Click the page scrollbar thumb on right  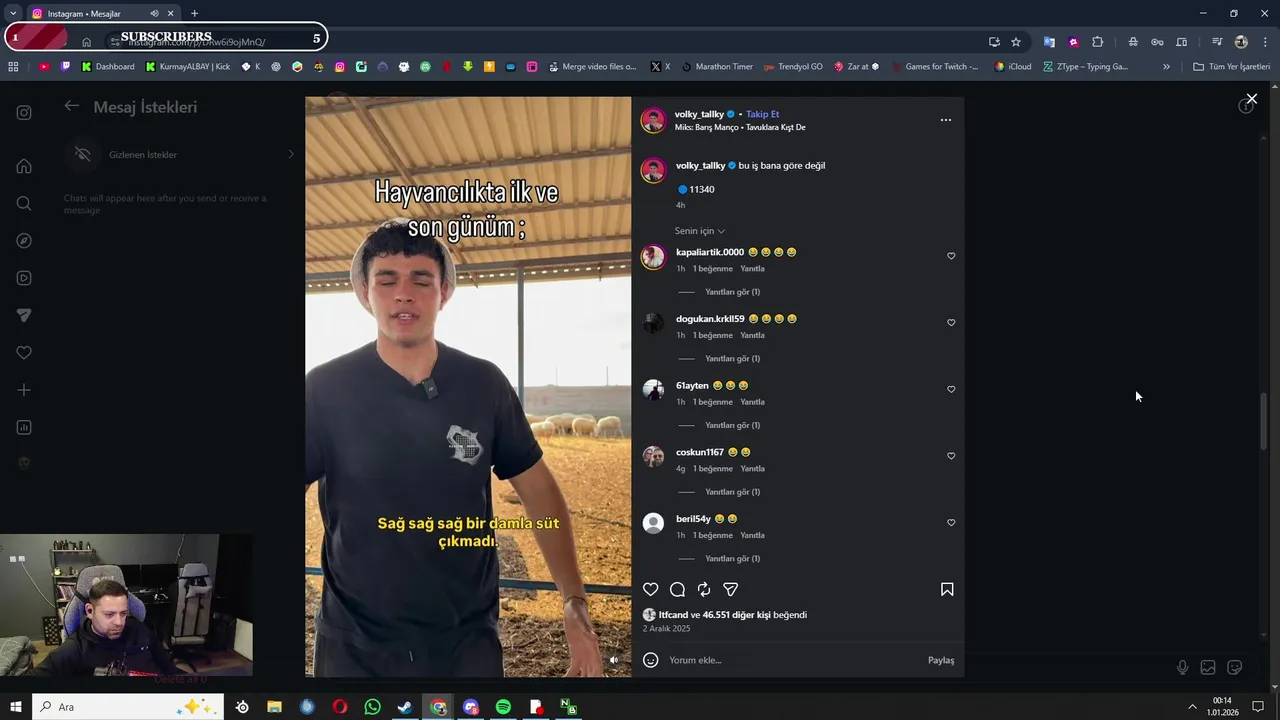[1264, 421]
